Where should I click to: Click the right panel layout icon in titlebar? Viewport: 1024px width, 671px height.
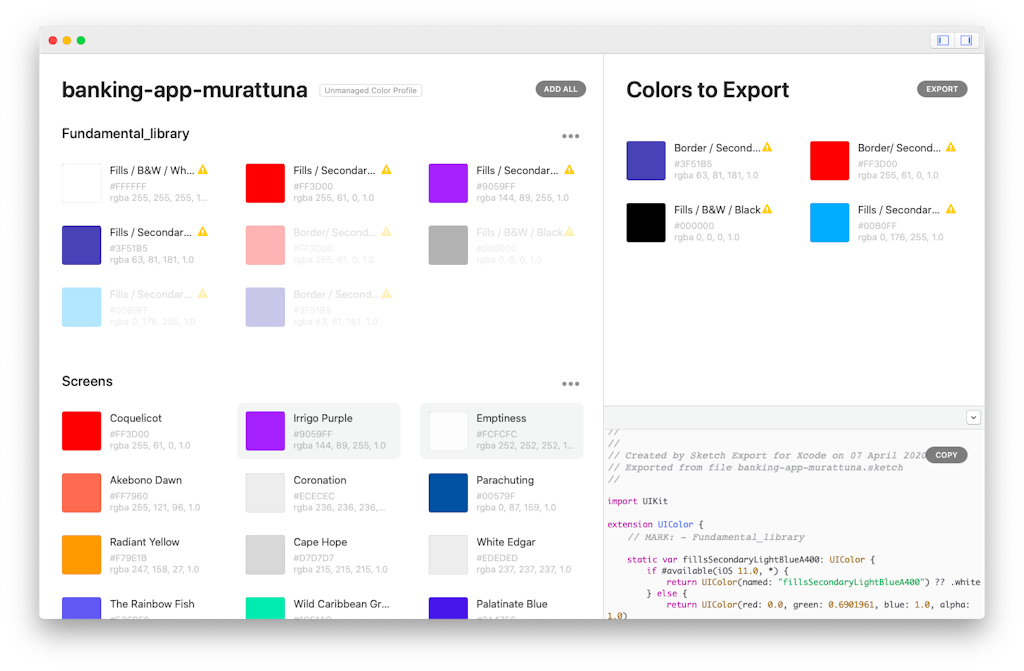966,40
